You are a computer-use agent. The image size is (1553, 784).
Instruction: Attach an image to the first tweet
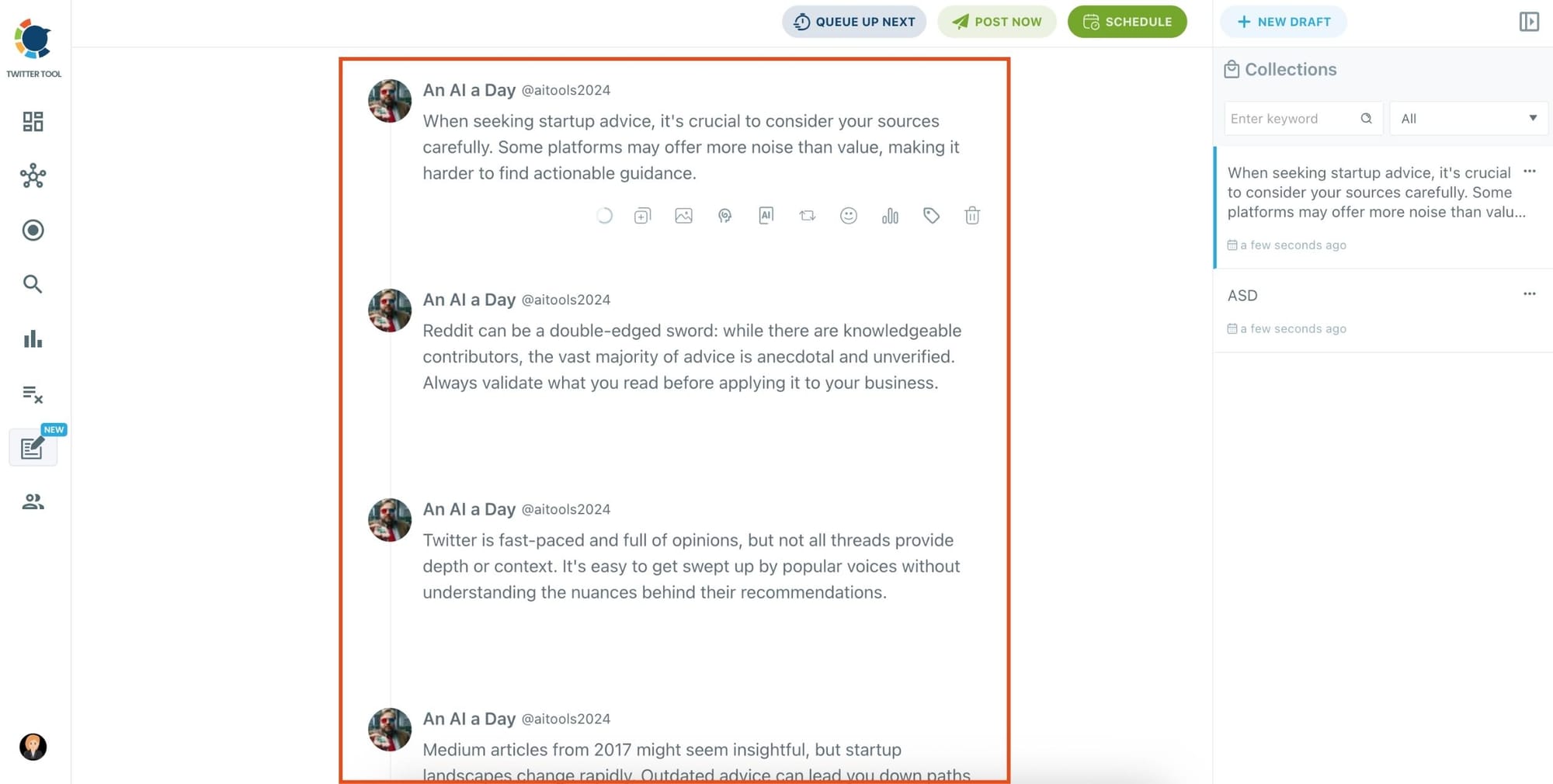pyautogui.click(x=684, y=216)
